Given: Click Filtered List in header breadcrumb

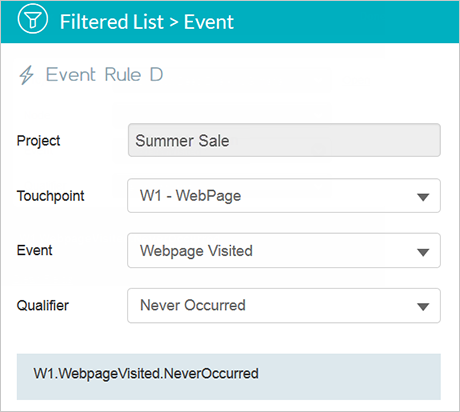Looking at the screenshot, I should [112, 22].
